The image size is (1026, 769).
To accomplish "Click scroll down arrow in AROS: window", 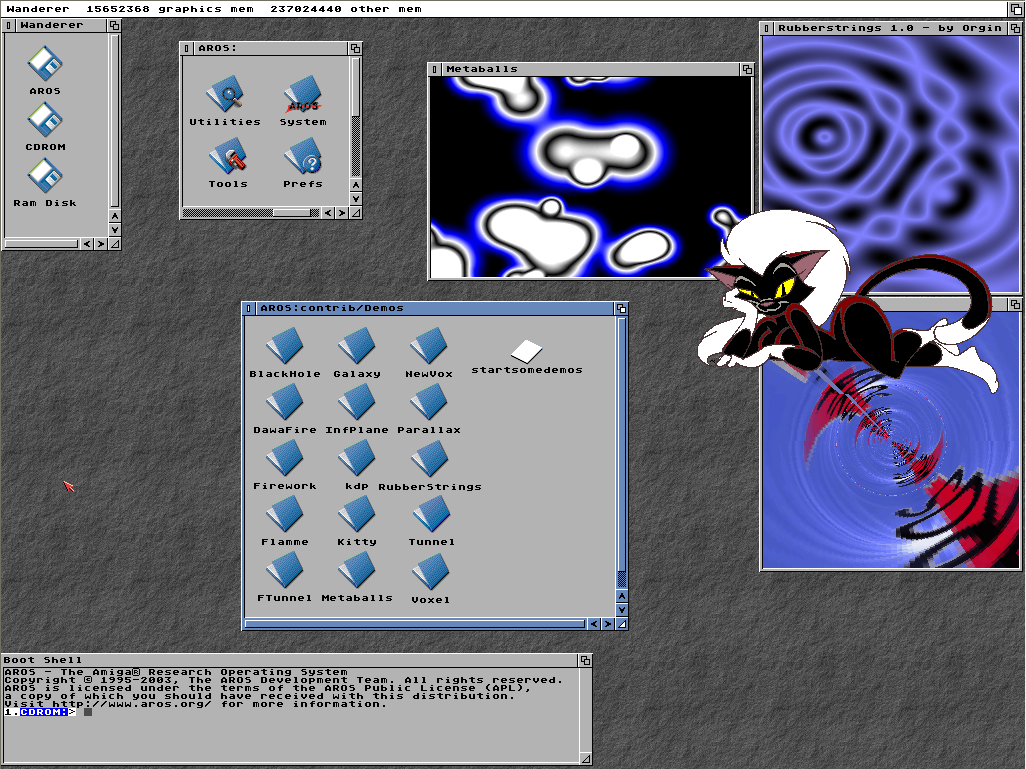I will click(x=355, y=199).
